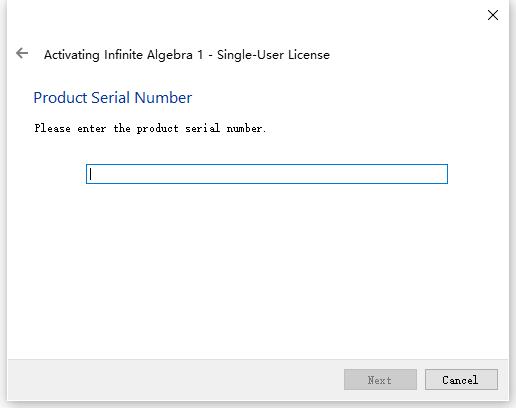Place cursor in the serial number text box
This screenshot has width=516, height=408.
[267, 174]
